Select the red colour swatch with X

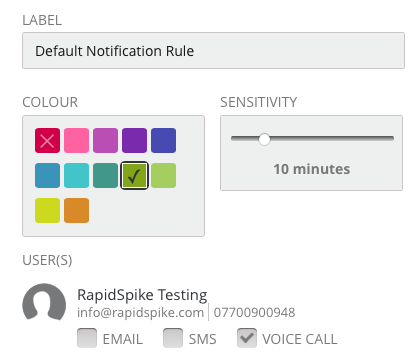pos(47,140)
